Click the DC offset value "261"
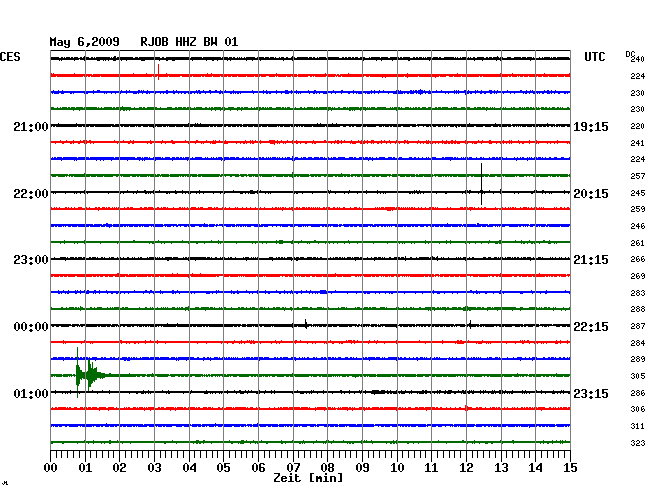 point(638,243)
